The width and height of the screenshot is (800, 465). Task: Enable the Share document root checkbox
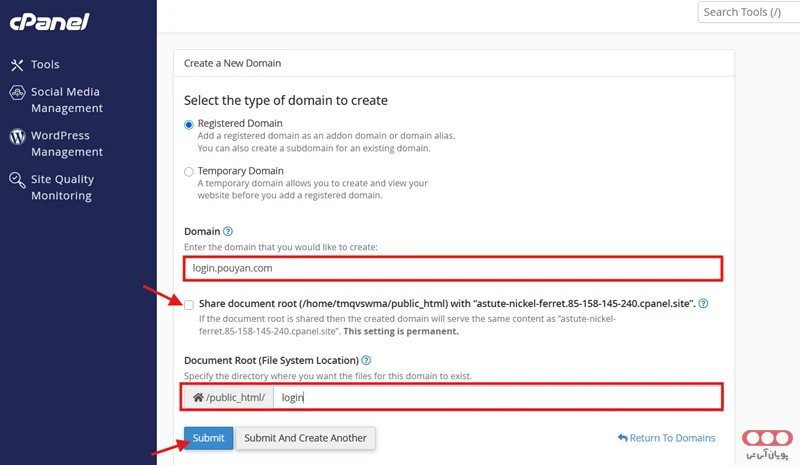coord(189,305)
